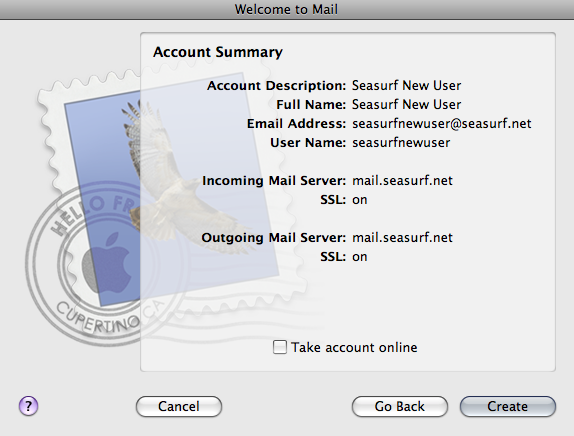Screen dimensions: 574x436
Task: Click the Email Address label
Action: [296, 123]
